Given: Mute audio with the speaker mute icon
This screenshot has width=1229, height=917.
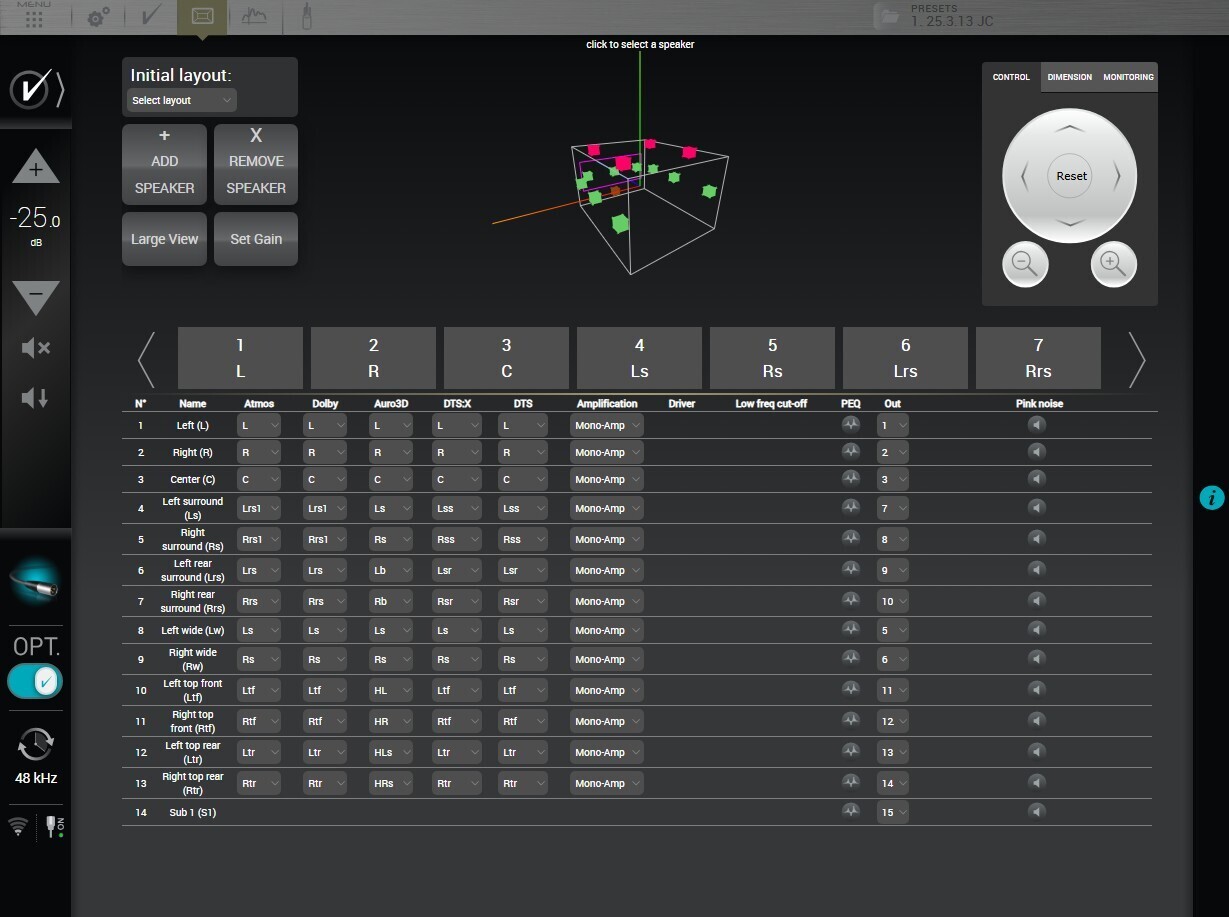Looking at the screenshot, I should tap(36, 348).
